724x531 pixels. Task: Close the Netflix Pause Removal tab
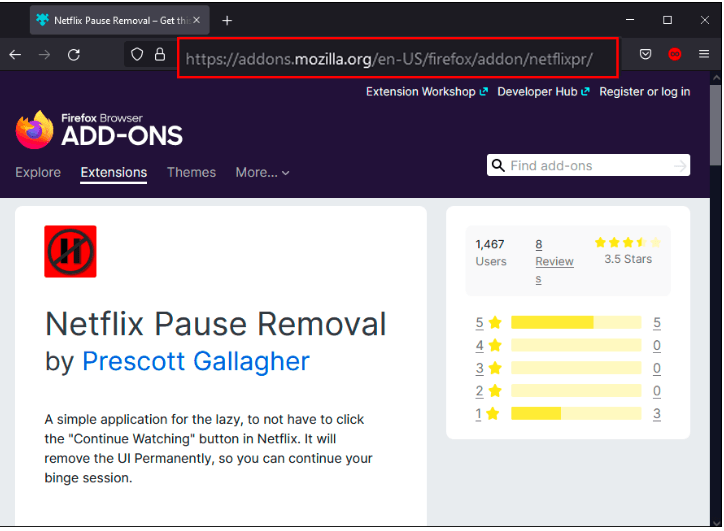coord(197,20)
